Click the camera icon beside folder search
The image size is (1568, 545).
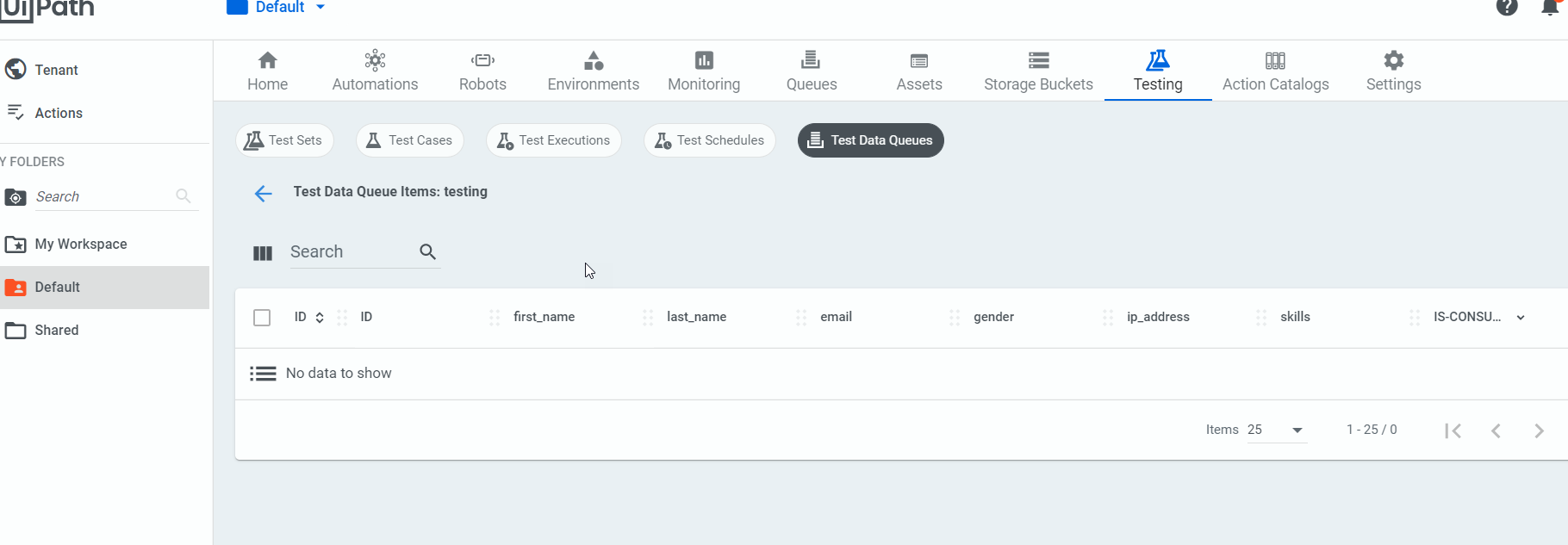tap(16, 198)
